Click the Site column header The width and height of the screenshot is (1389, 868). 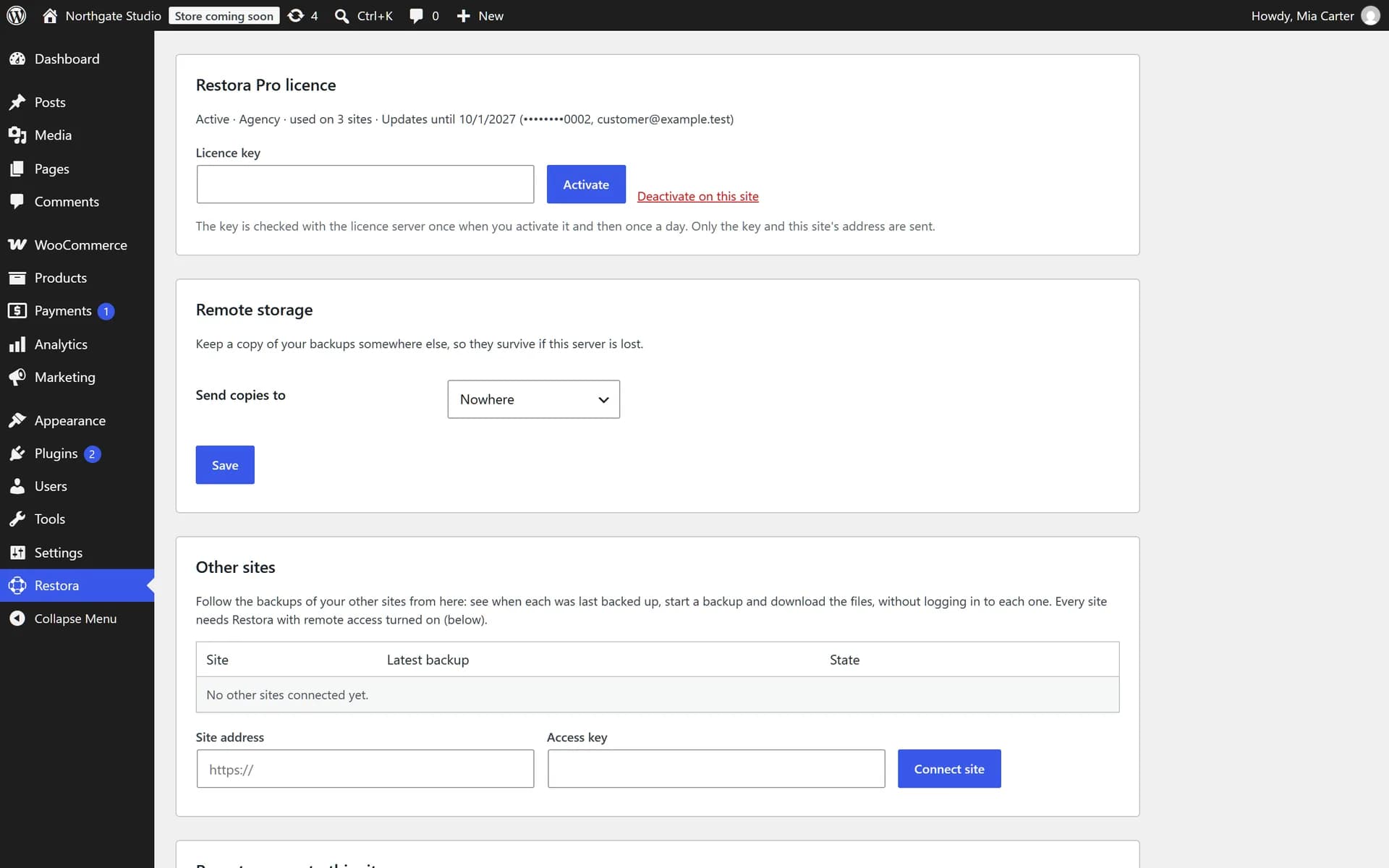click(217, 660)
